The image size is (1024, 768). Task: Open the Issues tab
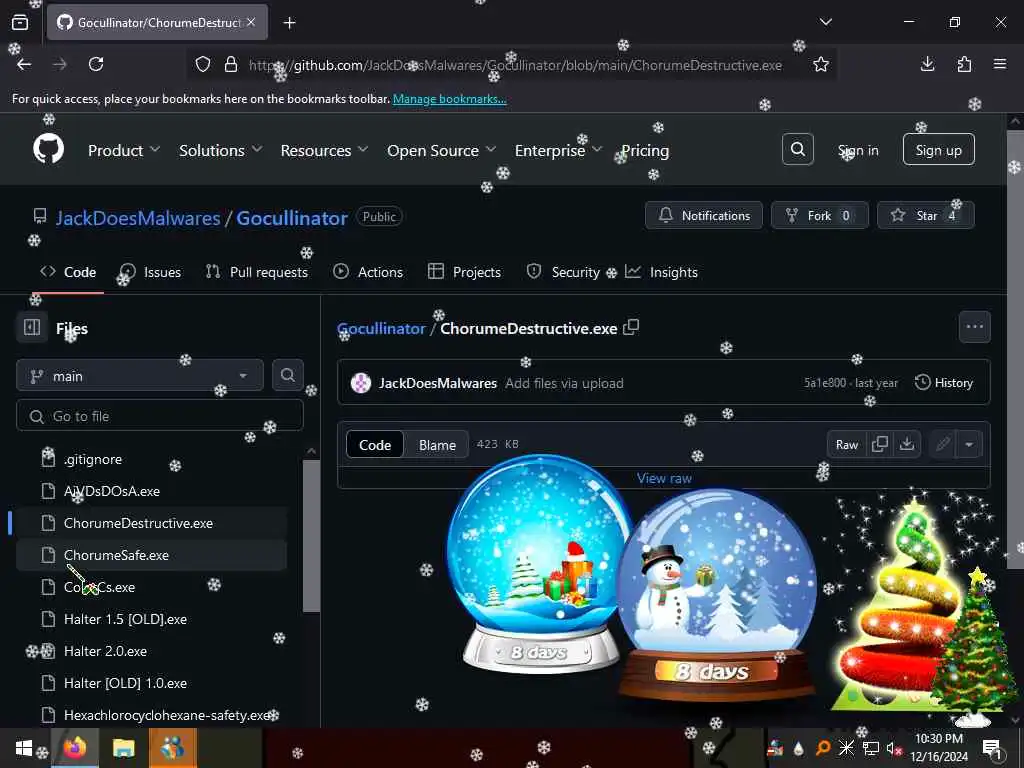150,272
